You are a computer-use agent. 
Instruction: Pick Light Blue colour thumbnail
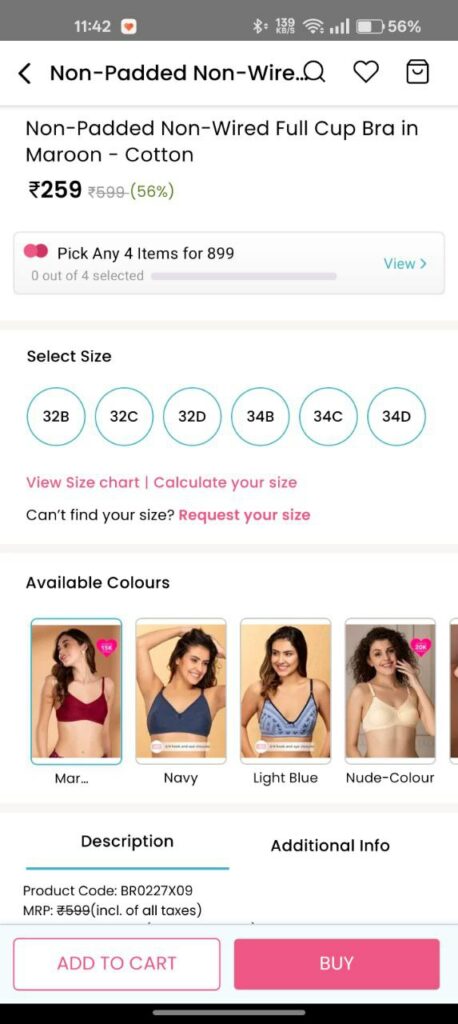[286, 691]
